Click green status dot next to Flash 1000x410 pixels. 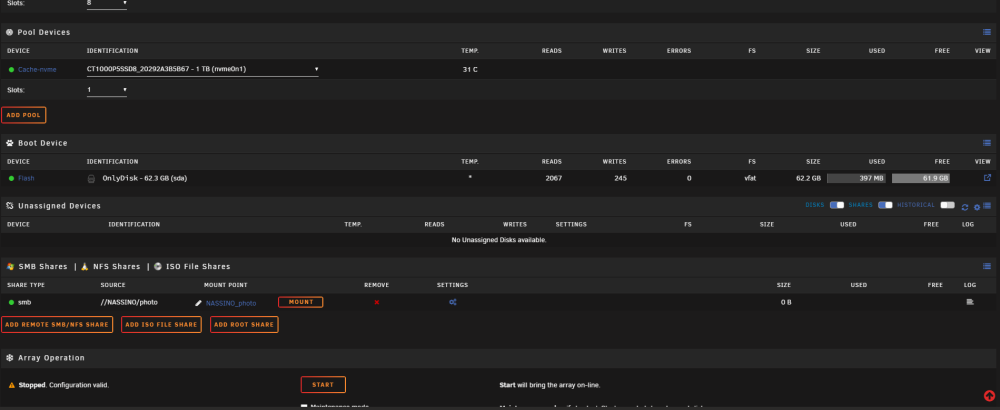pyautogui.click(x=11, y=179)
